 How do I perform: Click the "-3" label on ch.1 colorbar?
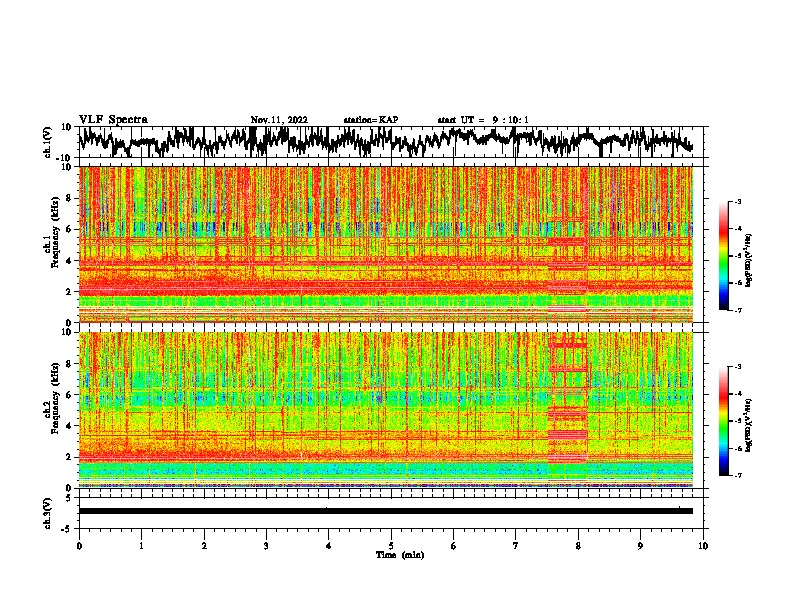pyautogui.click(x=738, y=201)
